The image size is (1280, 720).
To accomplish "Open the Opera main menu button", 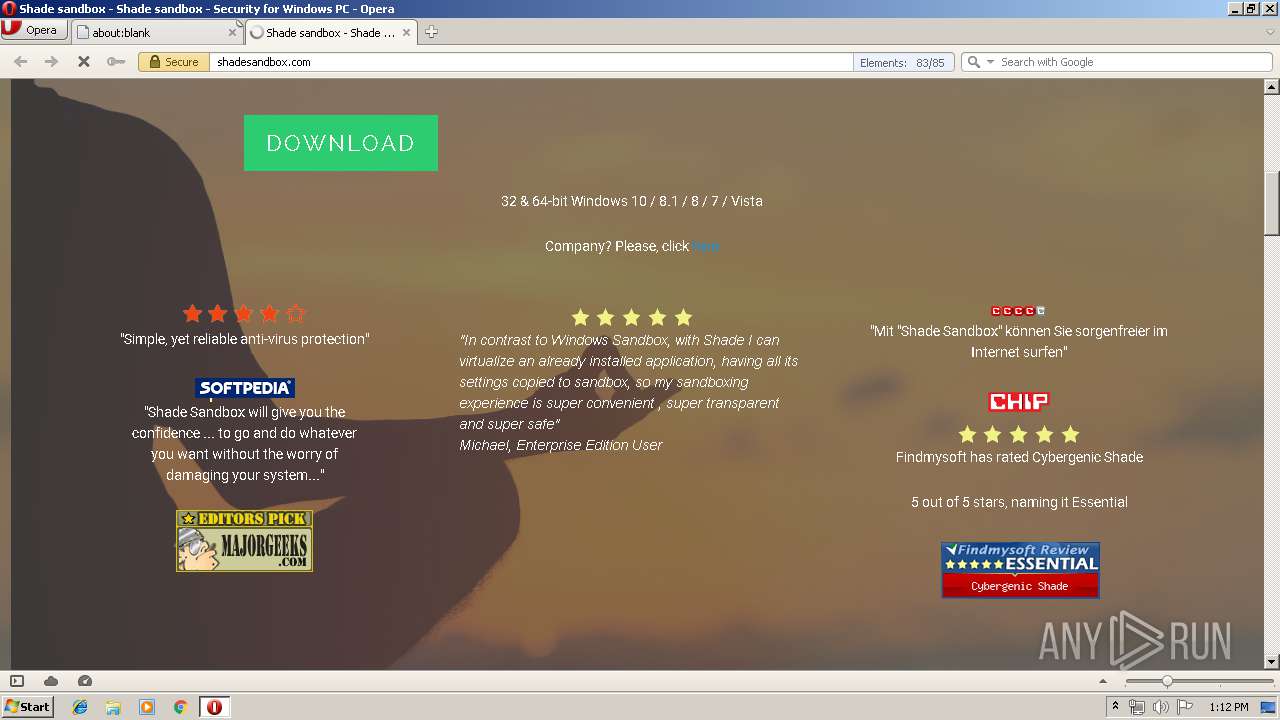I will pyautogui.click(x=33, y=30).
